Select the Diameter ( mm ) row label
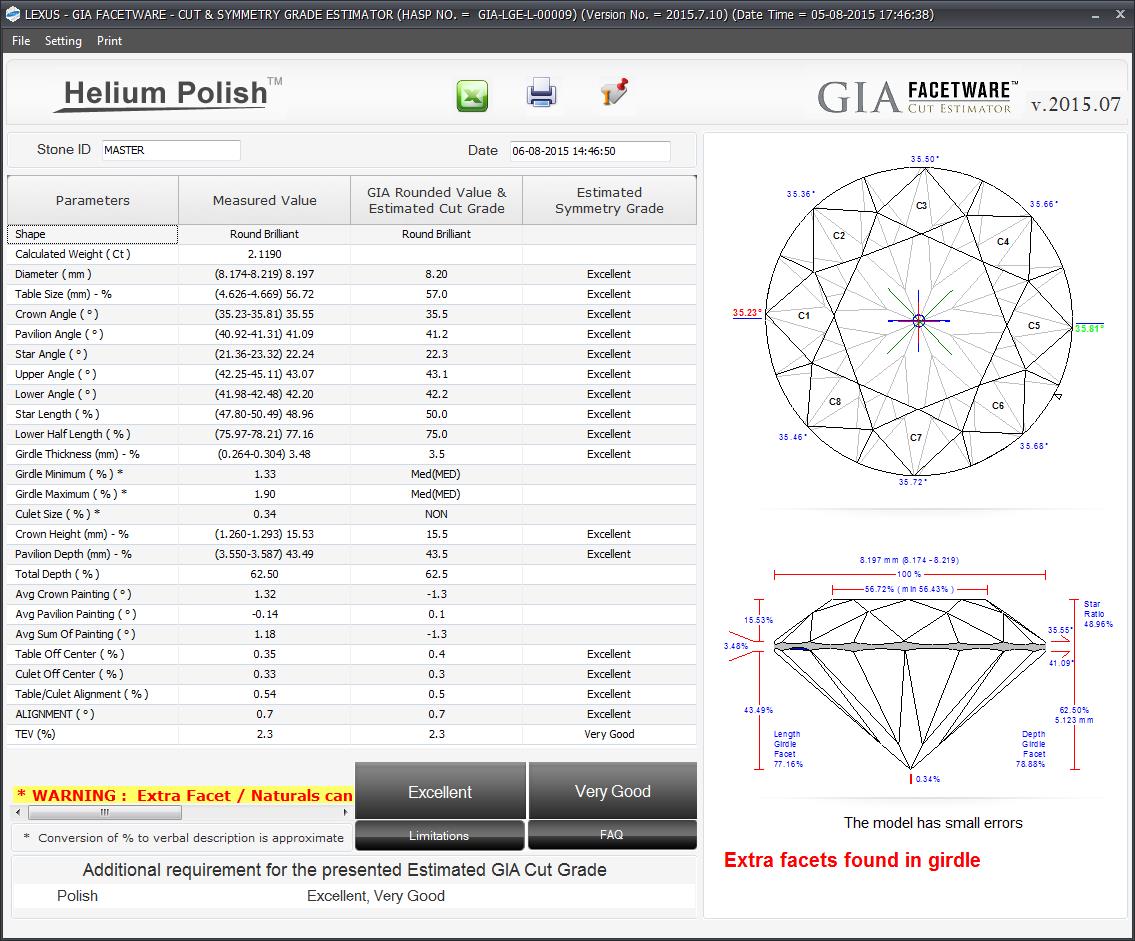Screen dimensions: 1135x941 pyautogui.click(x=54, y=274)
